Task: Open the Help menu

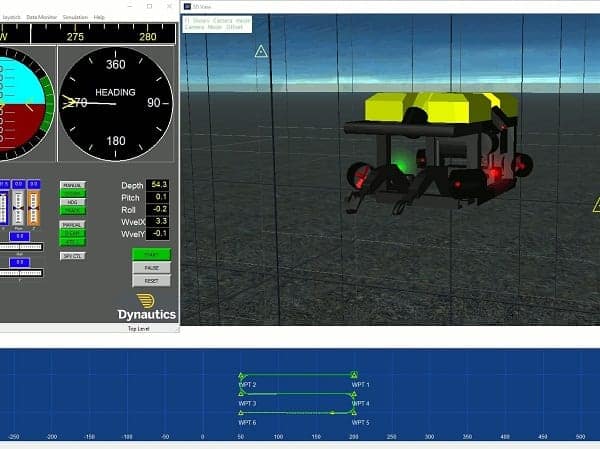Action: pos(99,17)
